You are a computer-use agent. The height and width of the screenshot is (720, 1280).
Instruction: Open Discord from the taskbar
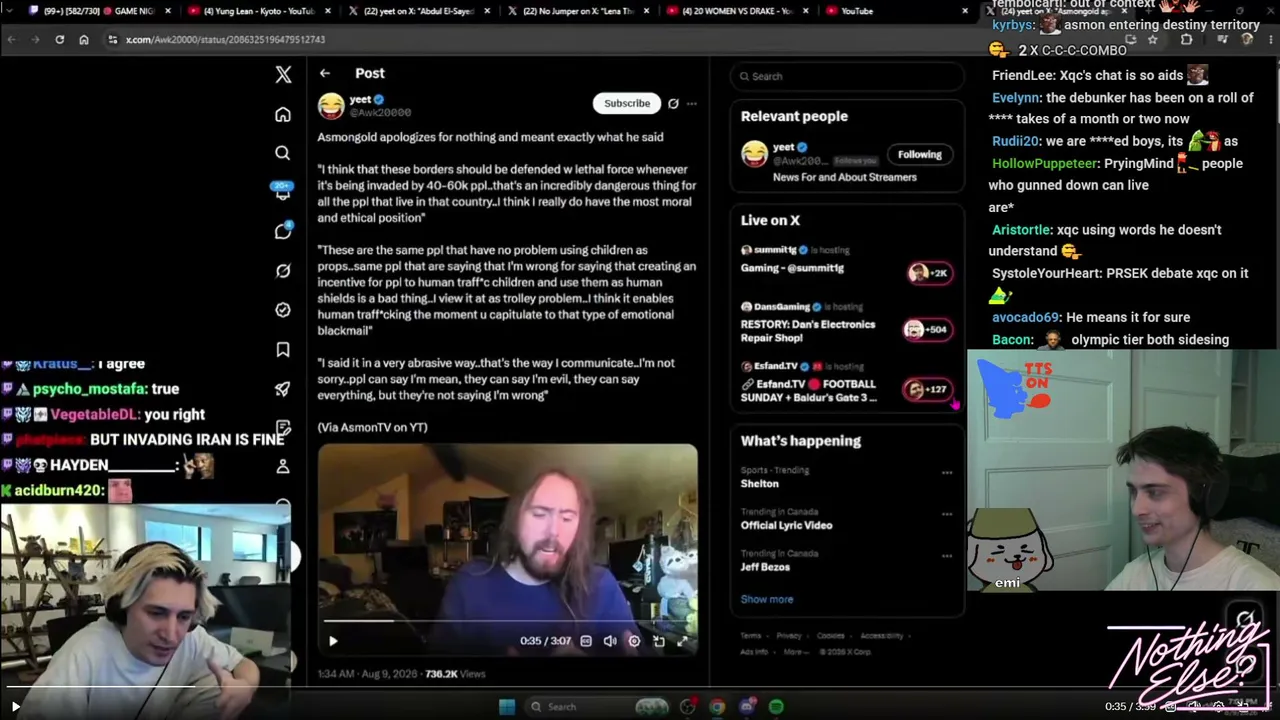point(747,707)
